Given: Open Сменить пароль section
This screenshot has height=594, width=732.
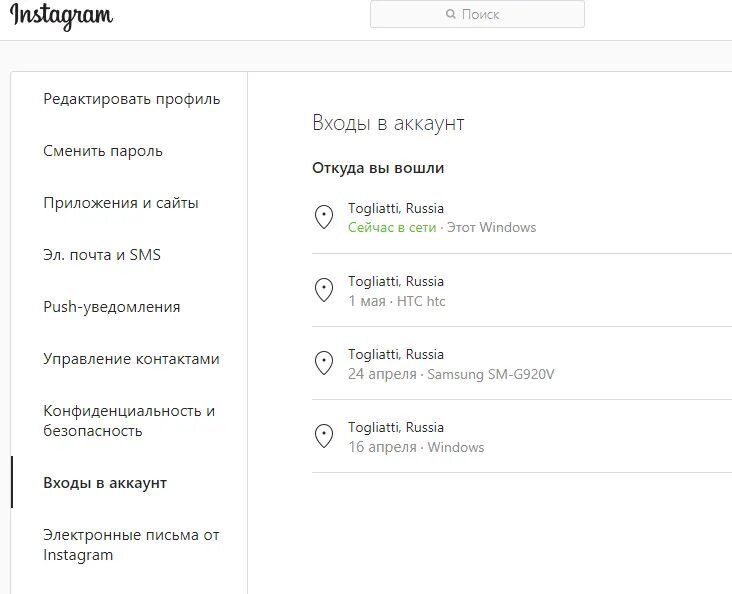Looking at the screenshot, I should pos(103,151).
